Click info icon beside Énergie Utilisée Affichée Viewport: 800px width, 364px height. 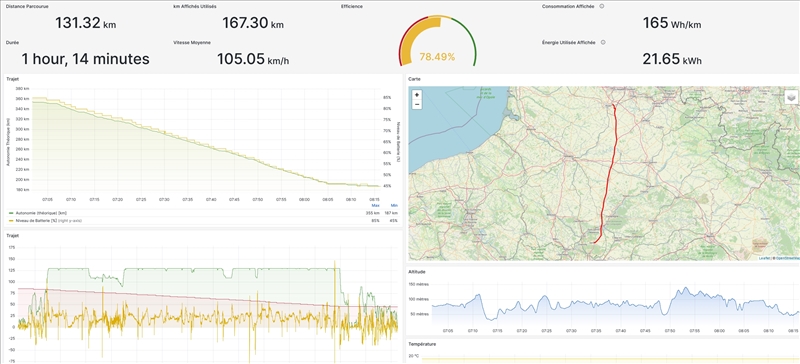pyautogui.click(x=603, y=42)
